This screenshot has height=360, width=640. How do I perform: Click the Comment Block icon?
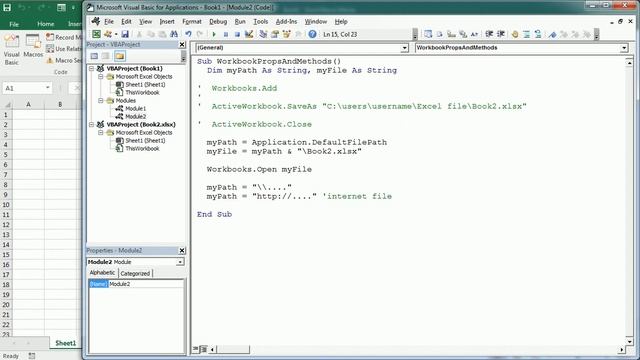click(x=527, y=34)
